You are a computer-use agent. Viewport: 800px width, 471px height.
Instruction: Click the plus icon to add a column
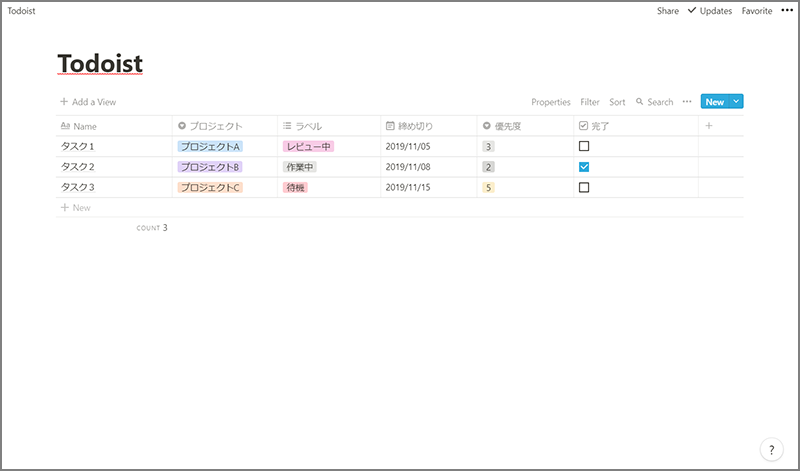(709, 126)
